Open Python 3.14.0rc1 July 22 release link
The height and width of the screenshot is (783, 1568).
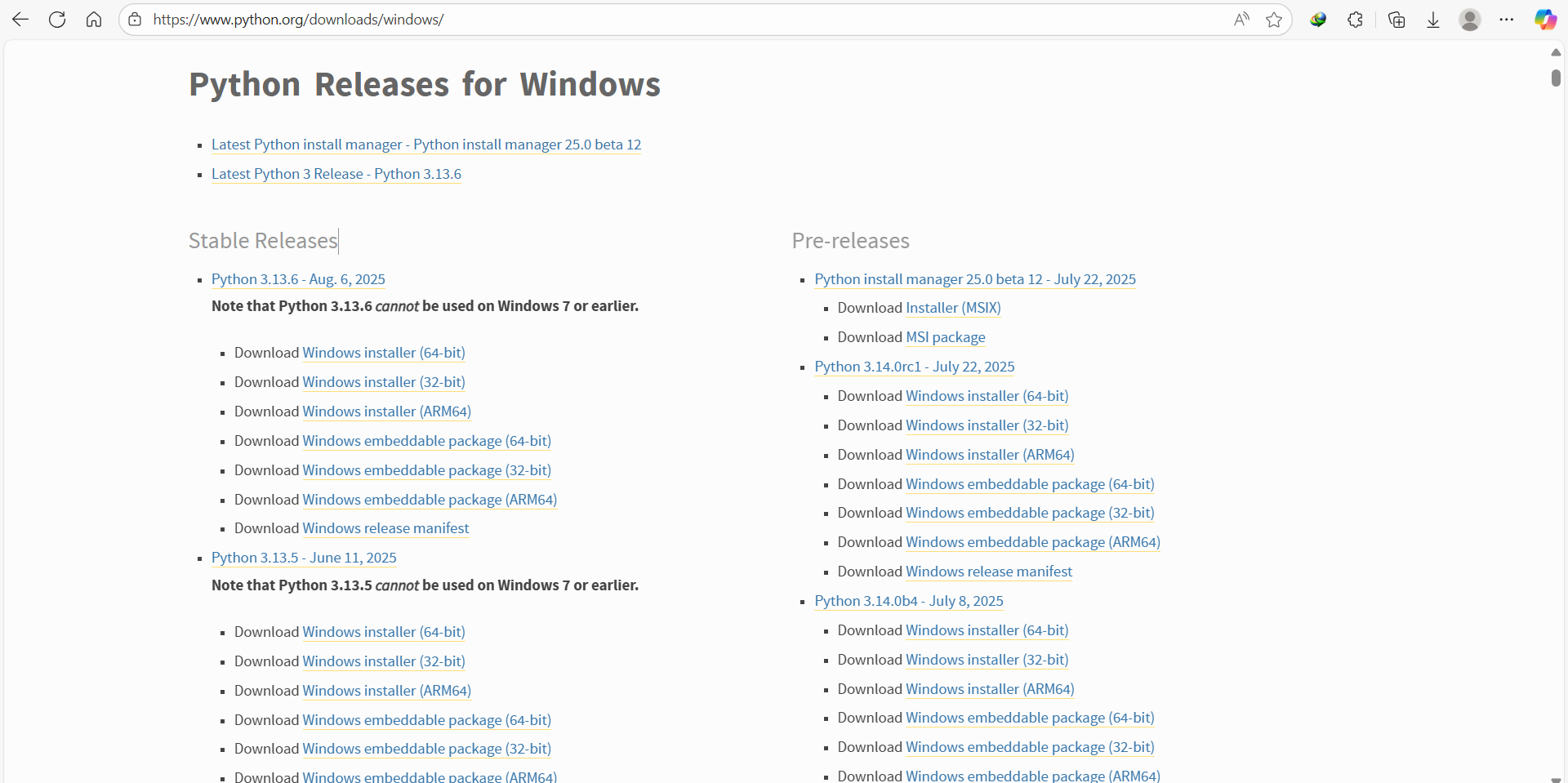click(914, 367)
